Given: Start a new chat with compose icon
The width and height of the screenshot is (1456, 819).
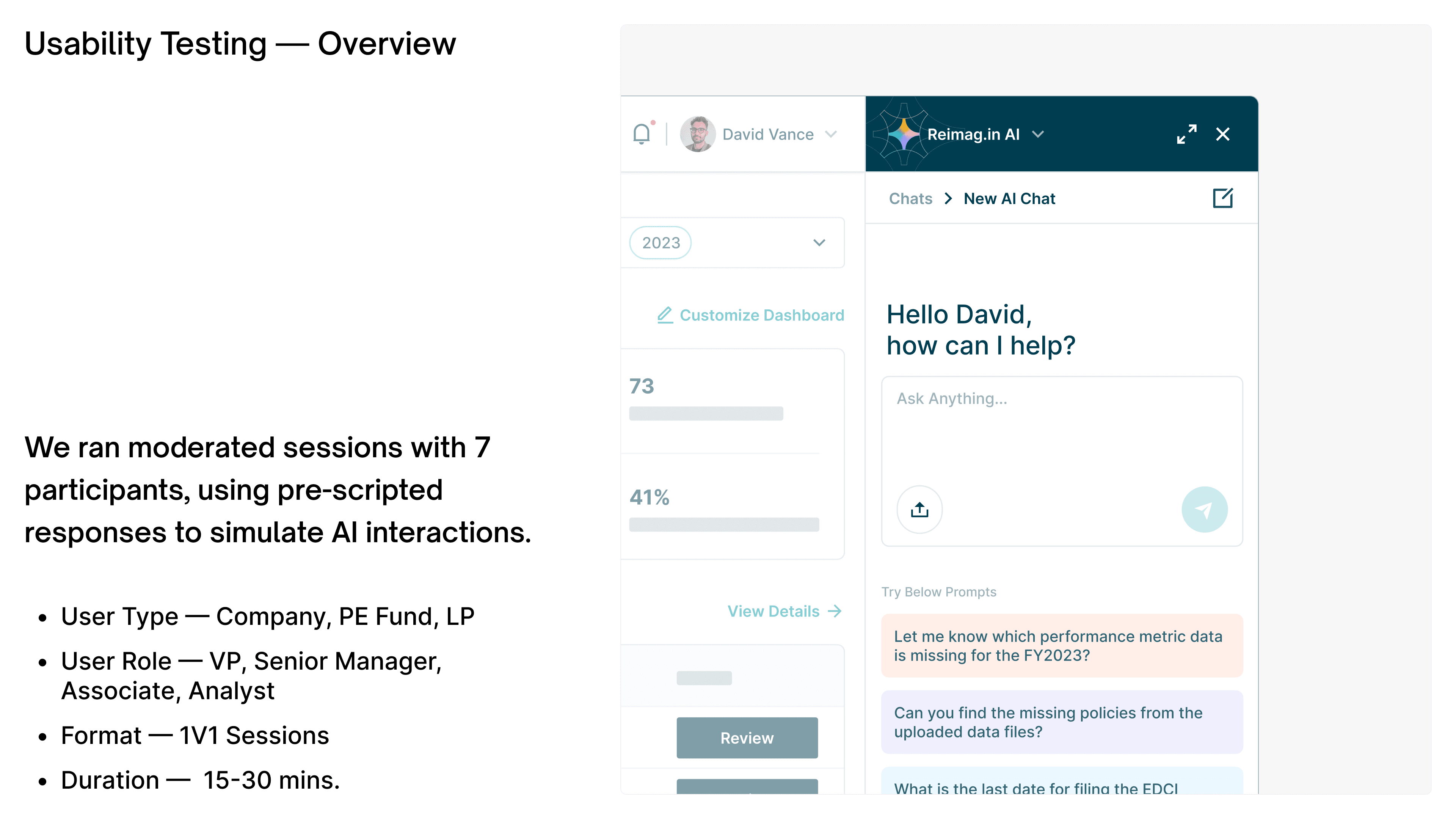Looking at the screenshot, I should click(1222, 198).
